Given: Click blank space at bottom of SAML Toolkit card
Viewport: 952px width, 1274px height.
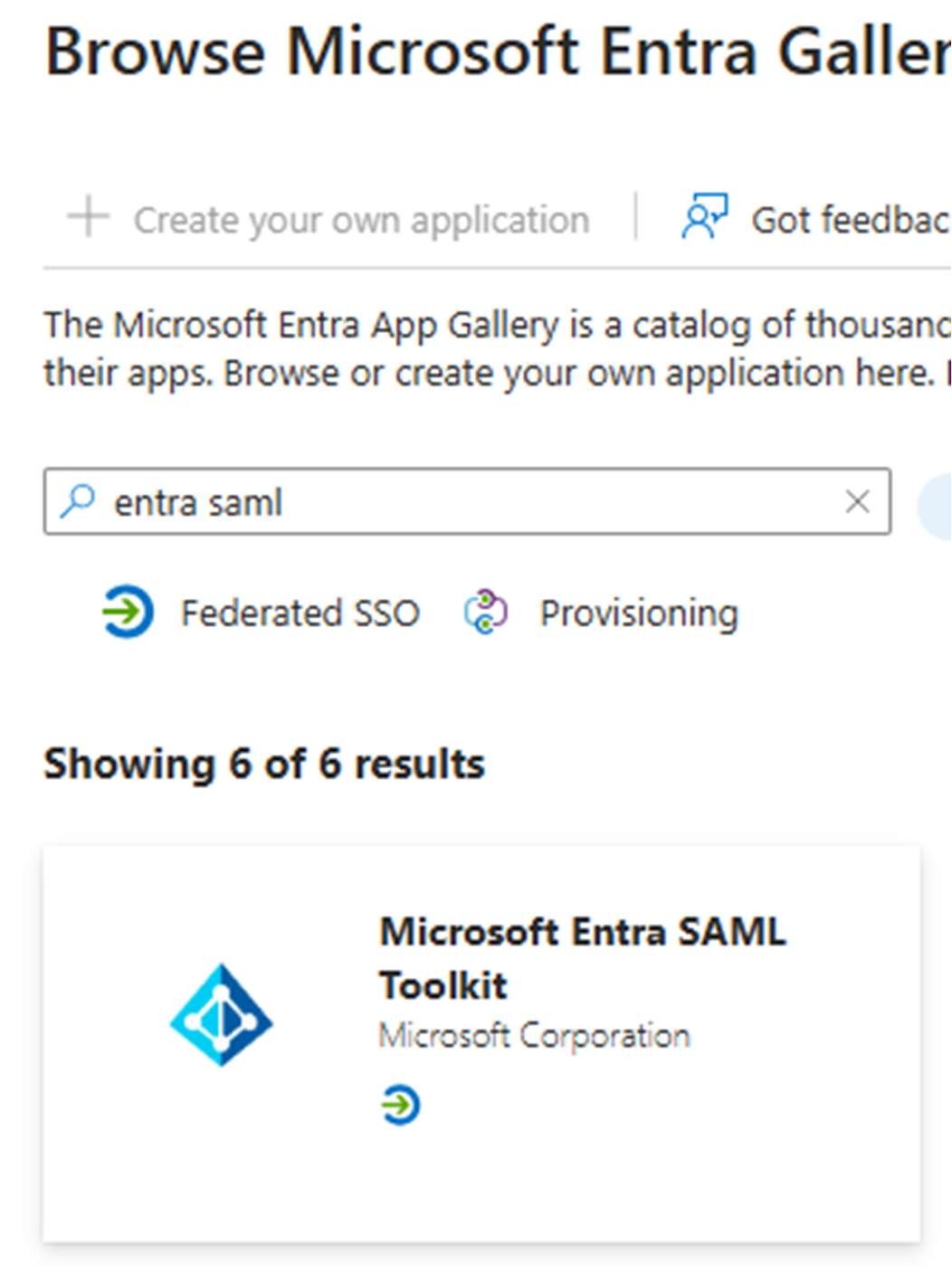Looking at the screenshot, I should pos(480,1194).
